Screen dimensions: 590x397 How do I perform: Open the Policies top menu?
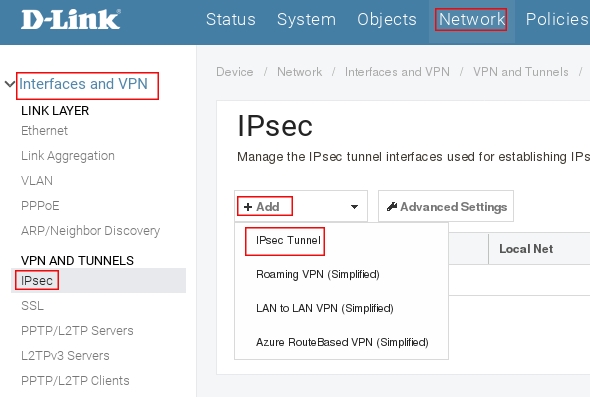(x=558, y=20)
